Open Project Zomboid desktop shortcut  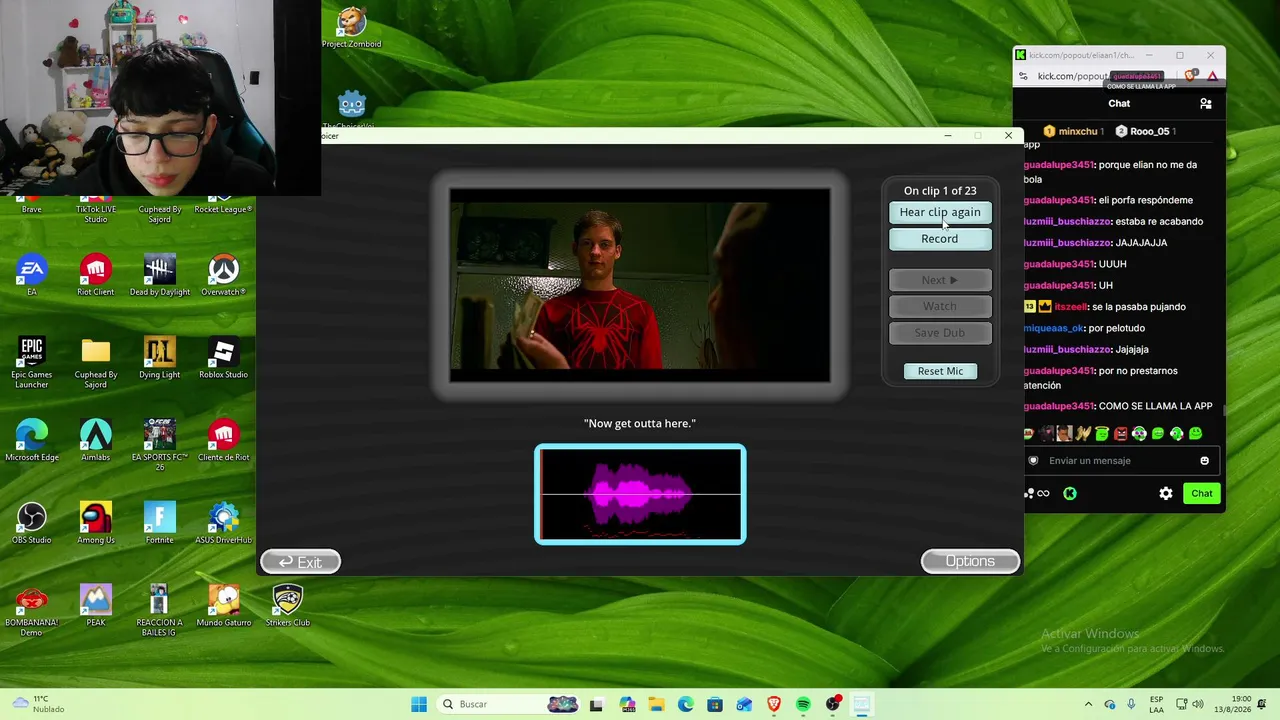(x=351, y=27)
